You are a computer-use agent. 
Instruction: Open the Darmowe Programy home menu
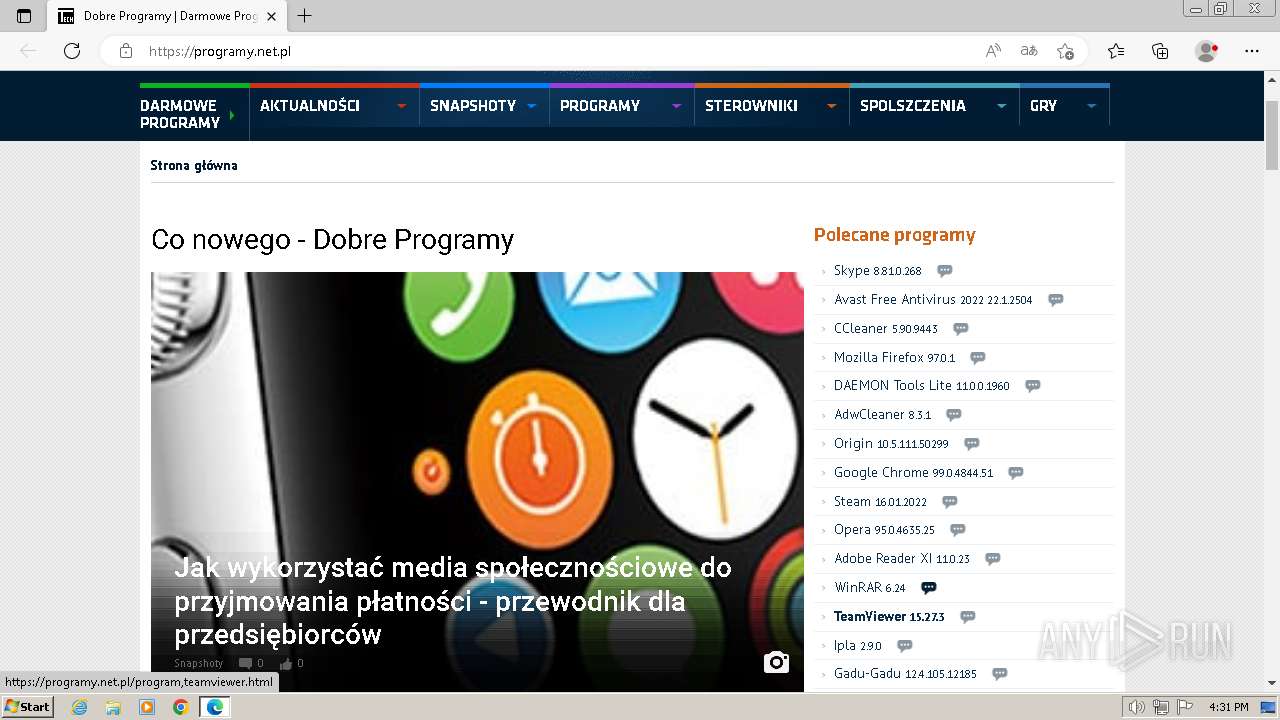180,114
